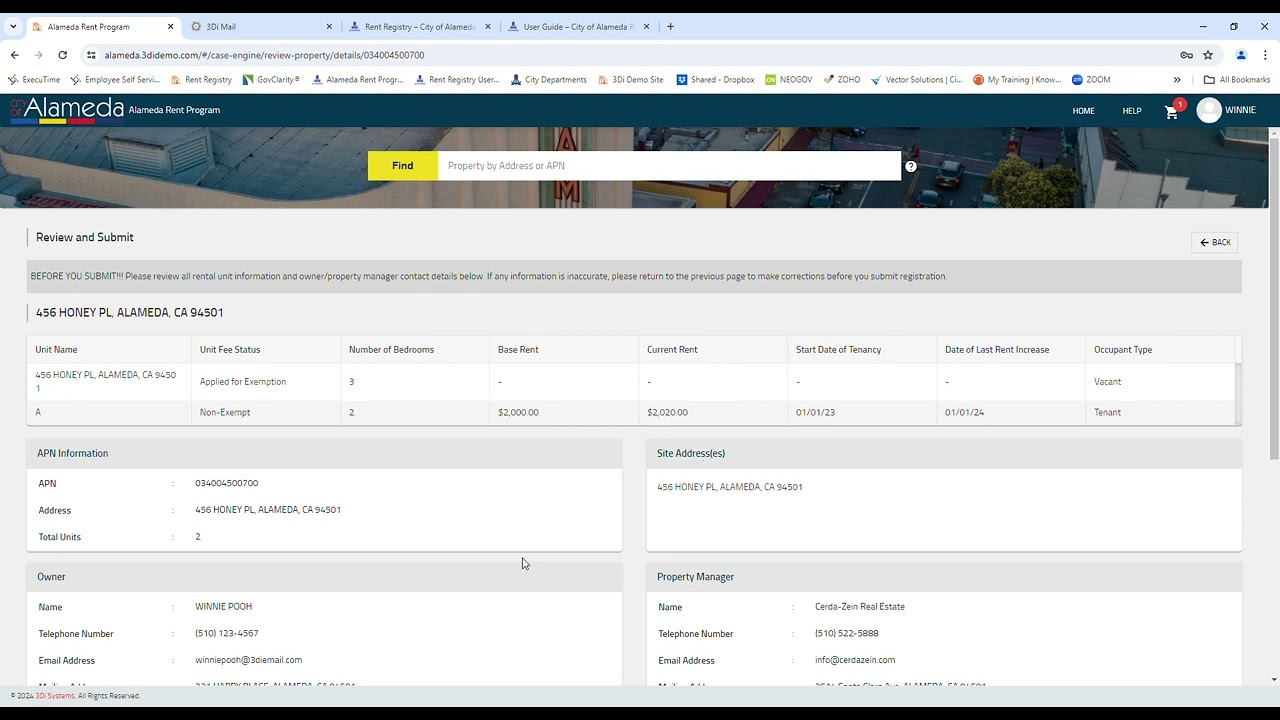This screenshot has height=720, width=1280.
Task: Open tab search dropdown arrow
Action: click(x=12, y=27)
